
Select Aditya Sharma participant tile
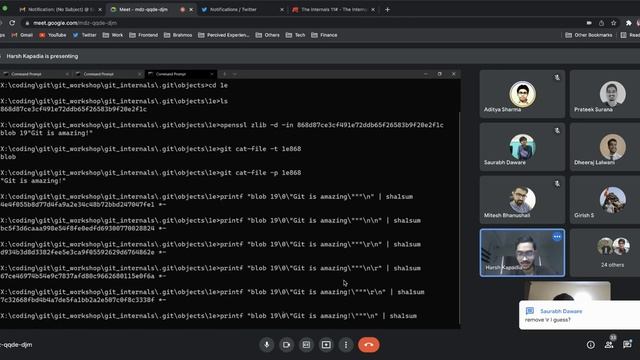point(522,94)
